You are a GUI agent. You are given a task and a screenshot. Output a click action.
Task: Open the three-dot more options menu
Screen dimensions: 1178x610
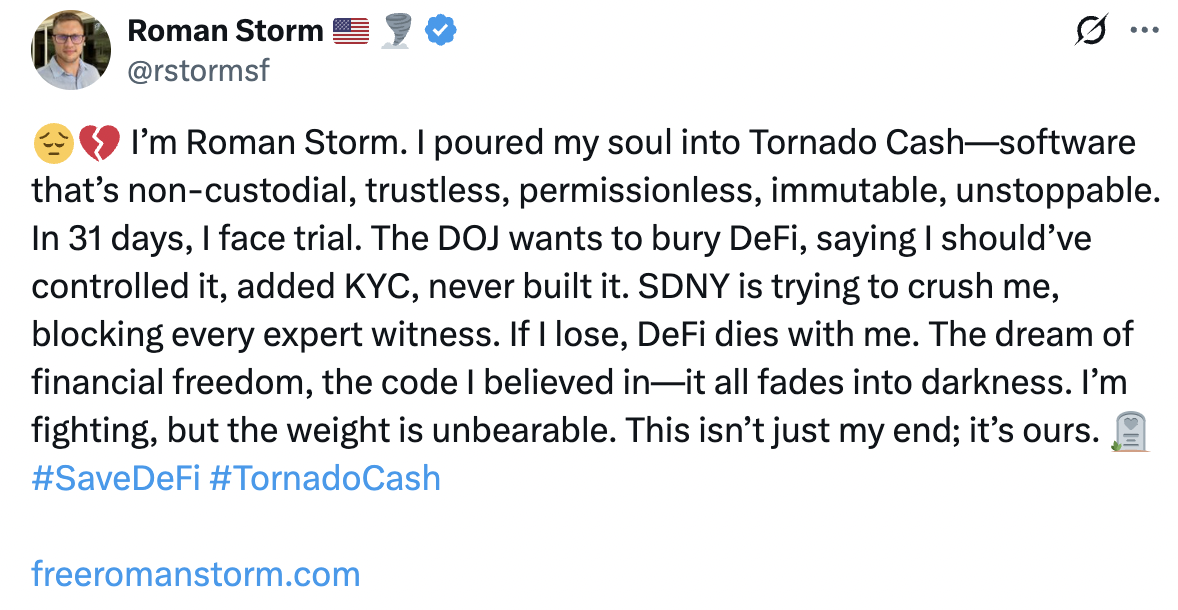click(1144, 31)
